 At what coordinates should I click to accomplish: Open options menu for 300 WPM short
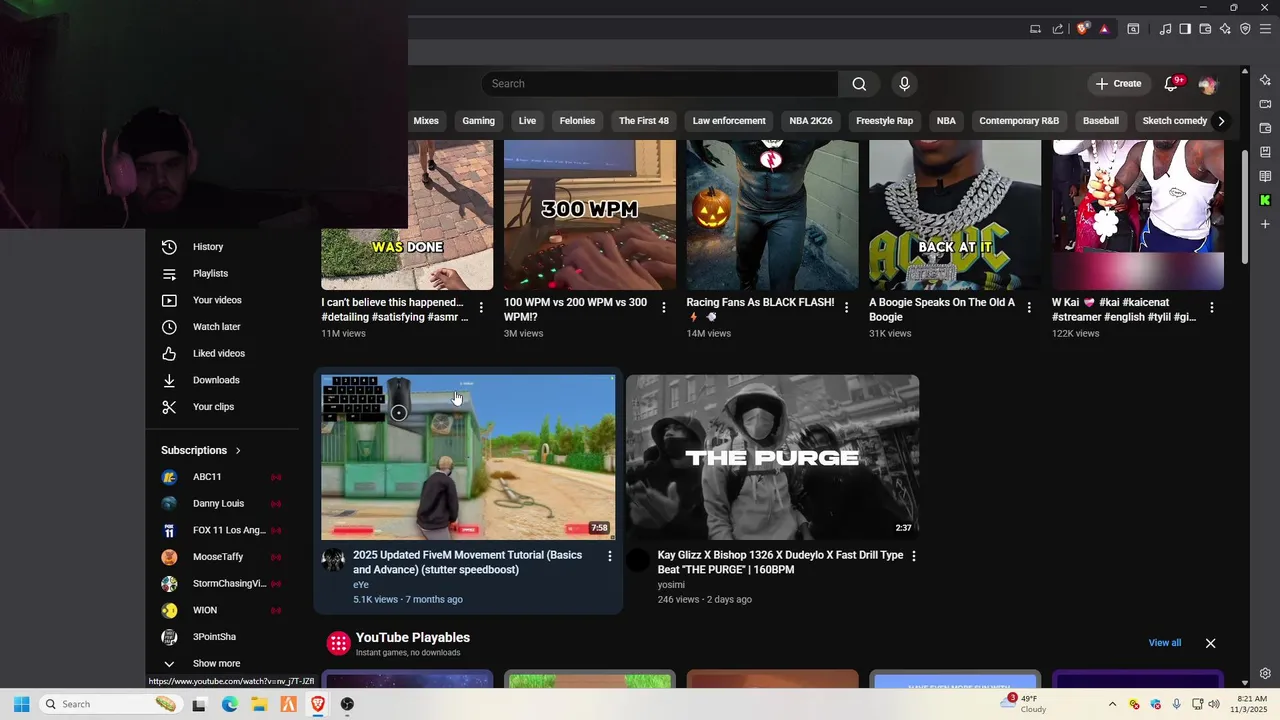pos(664,308)
